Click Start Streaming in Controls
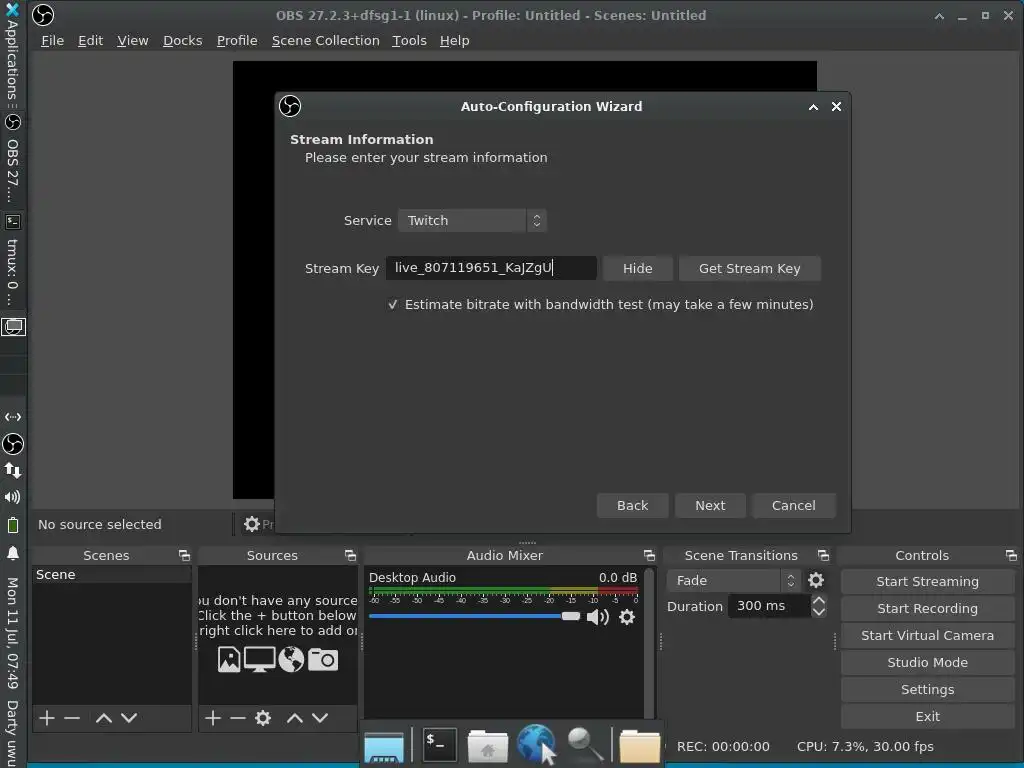Viewport: 1024px width, 768px height. (x=927, y=581)
